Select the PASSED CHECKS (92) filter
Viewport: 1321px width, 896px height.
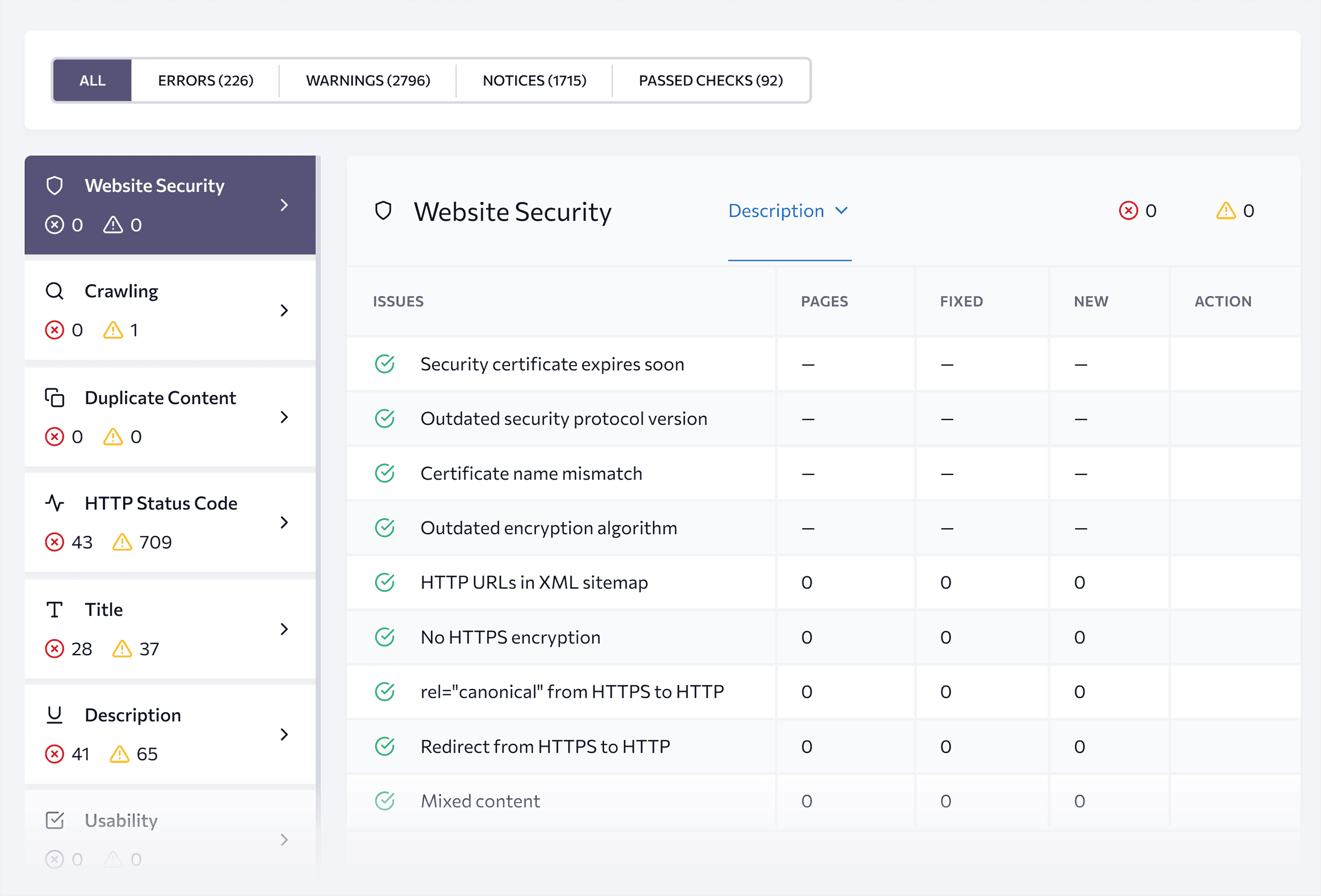coord(713,80)
